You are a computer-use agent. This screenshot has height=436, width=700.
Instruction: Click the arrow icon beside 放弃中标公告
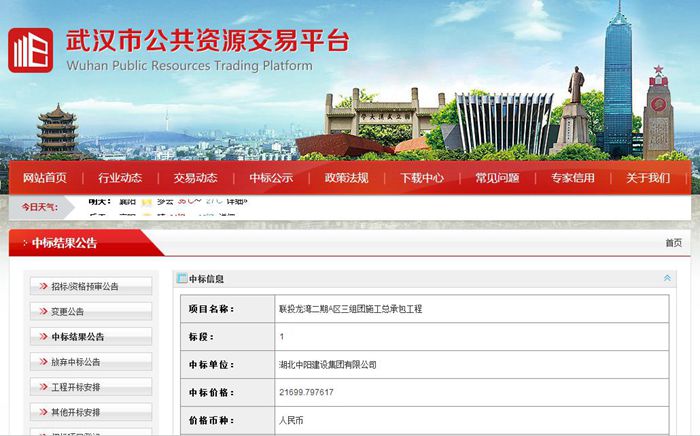[43, 362]
